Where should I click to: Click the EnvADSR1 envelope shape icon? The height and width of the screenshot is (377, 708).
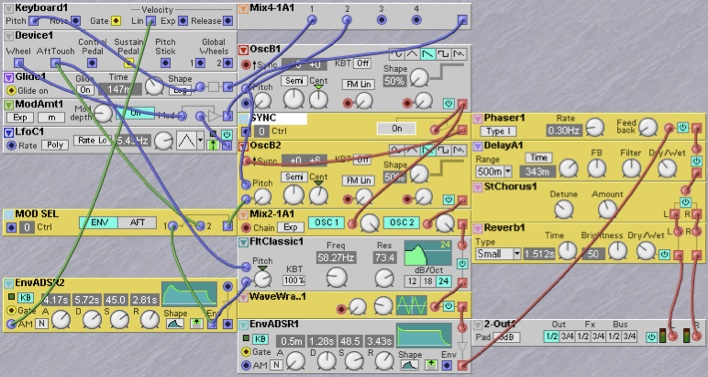410,364
